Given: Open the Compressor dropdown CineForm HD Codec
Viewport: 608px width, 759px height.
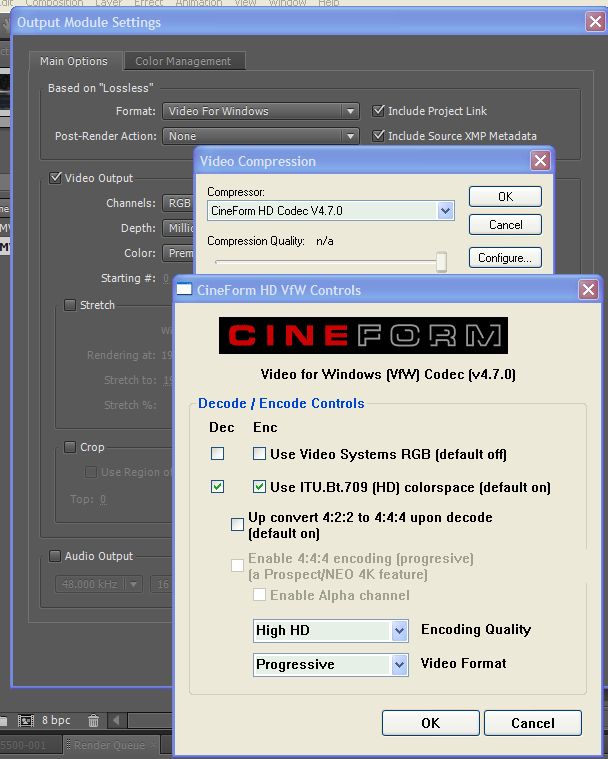Looking at the screenshot, I should coord(331,211).
